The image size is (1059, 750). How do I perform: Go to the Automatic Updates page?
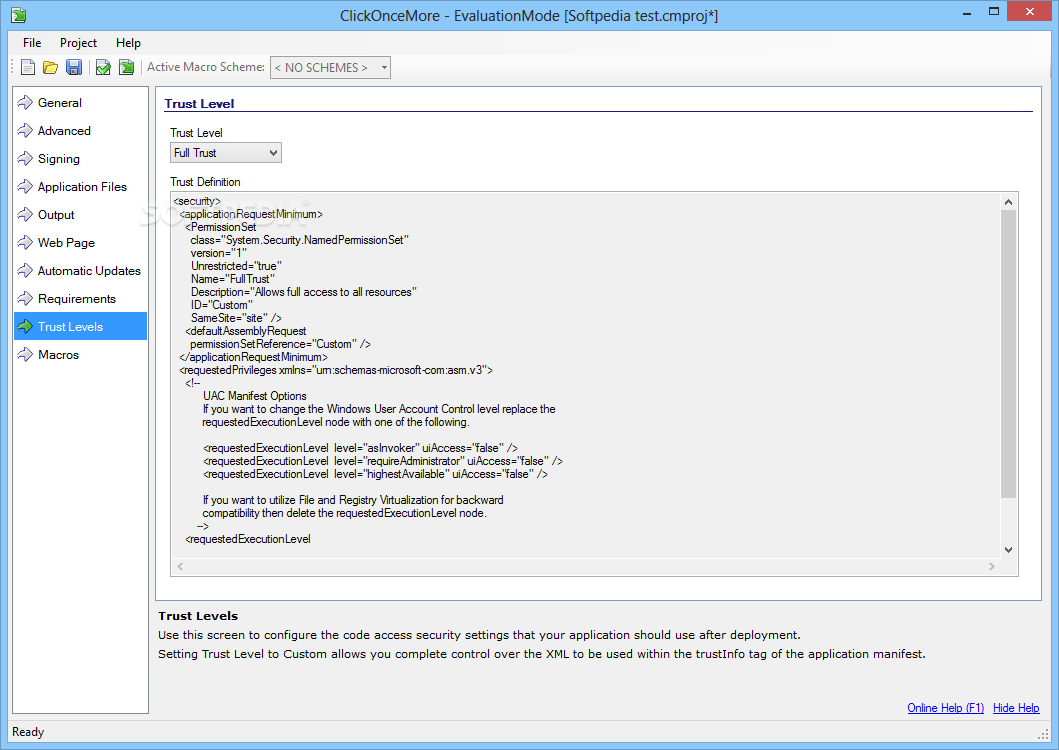tap(80, 271)
